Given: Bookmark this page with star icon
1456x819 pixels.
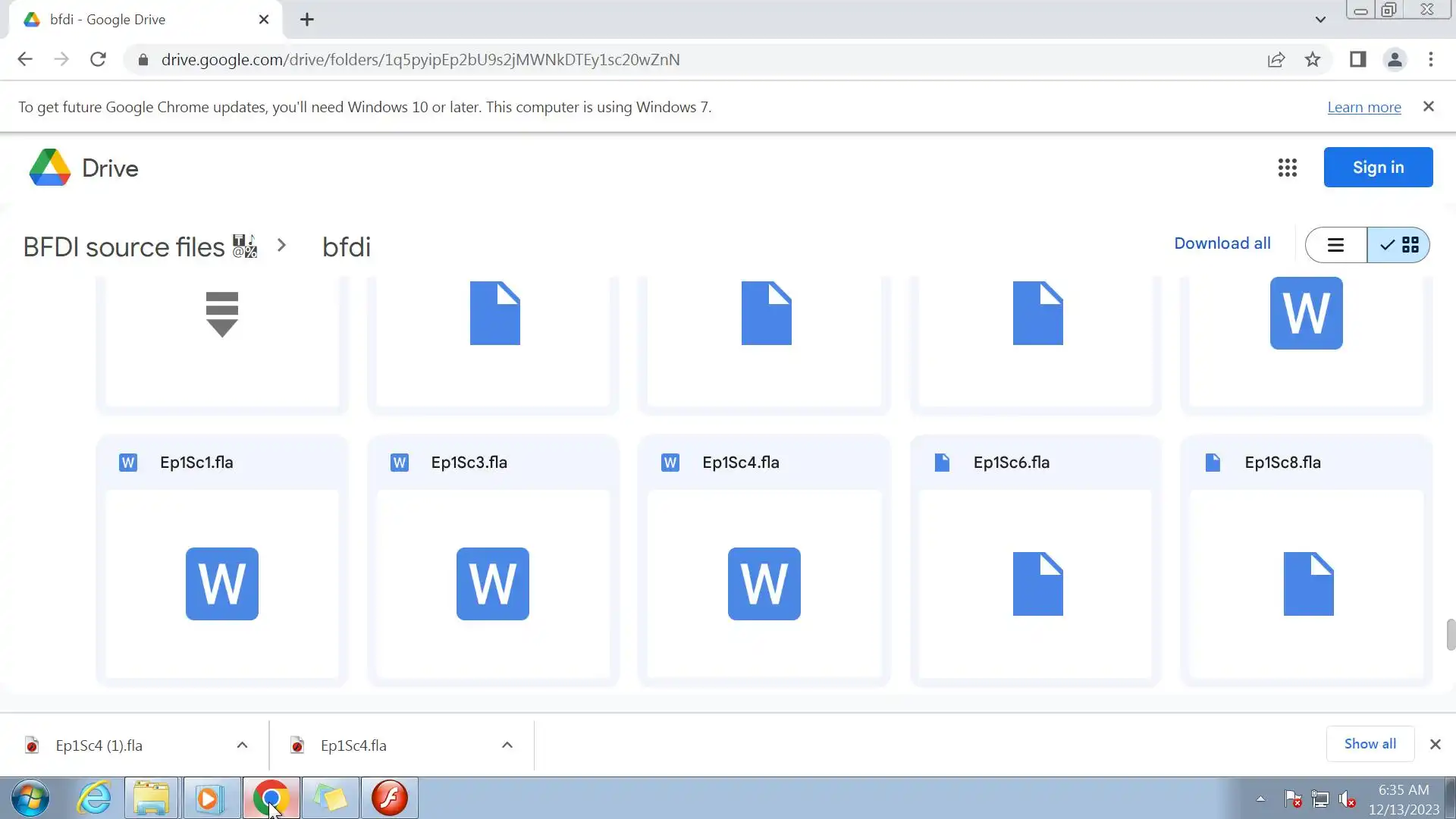Looking at the screenshot, I should pyautogui.click(x=1313, y=60).
